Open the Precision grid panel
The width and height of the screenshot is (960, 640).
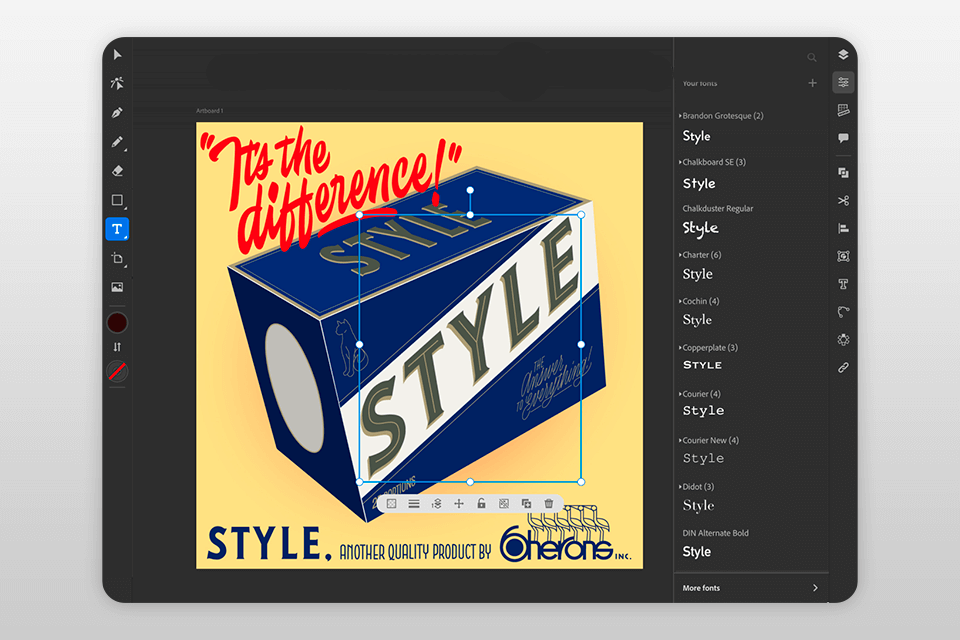point(843,110)
